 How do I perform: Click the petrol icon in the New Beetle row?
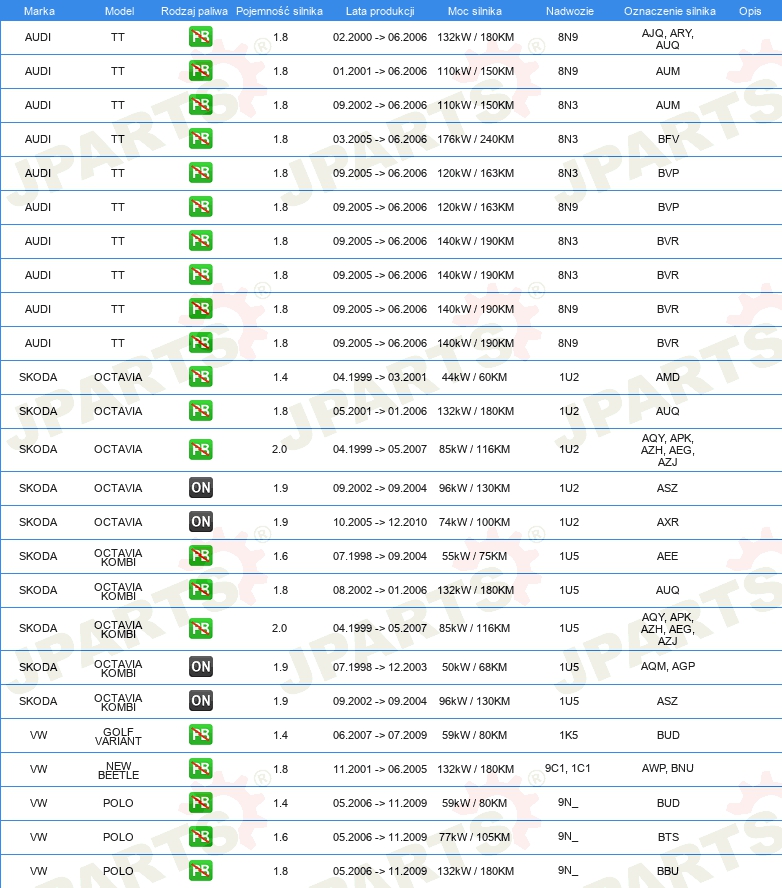[200, 769]
